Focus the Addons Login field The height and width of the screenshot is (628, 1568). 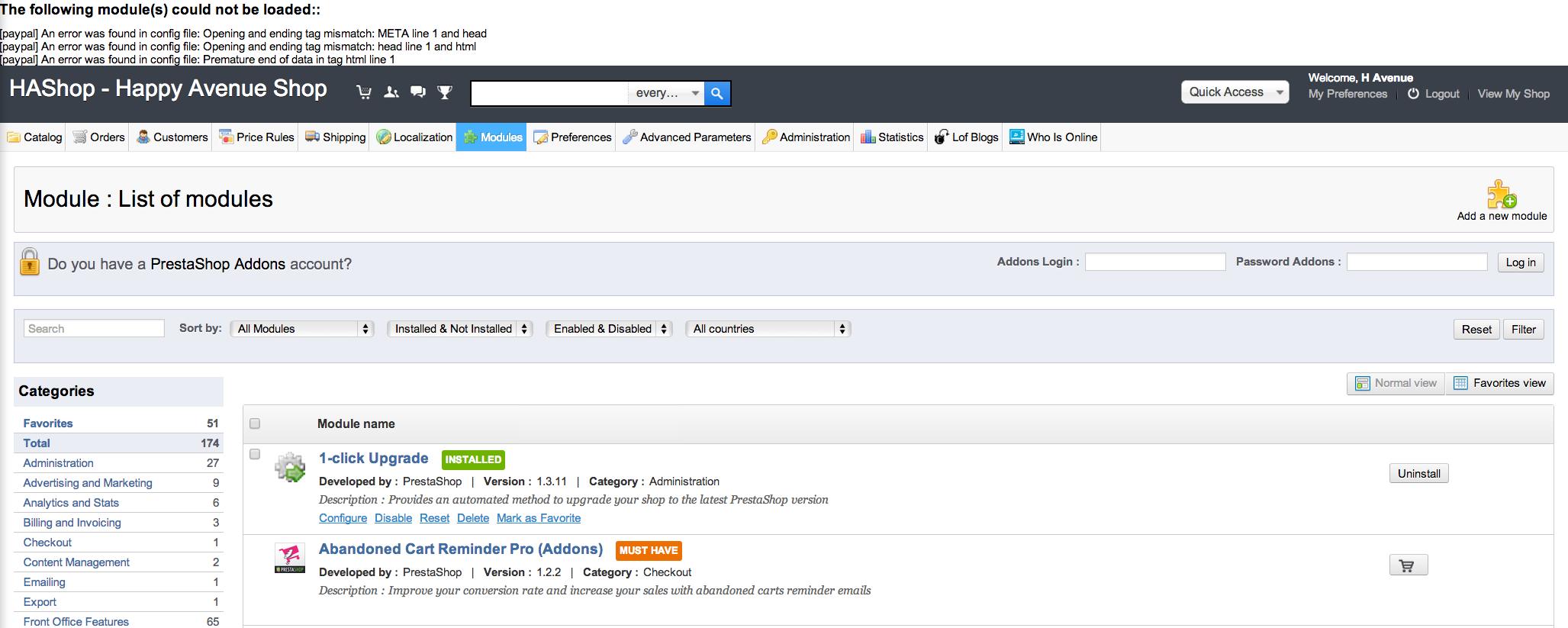coord(1155,262)
